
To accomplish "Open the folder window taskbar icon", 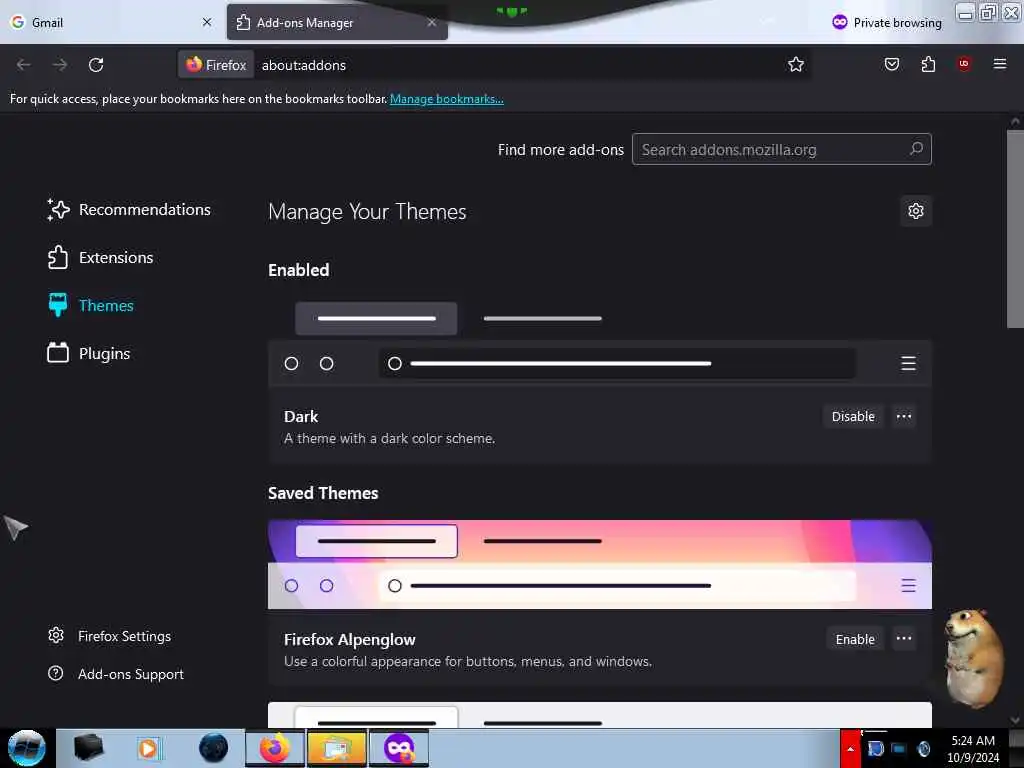I will (336, 748).
